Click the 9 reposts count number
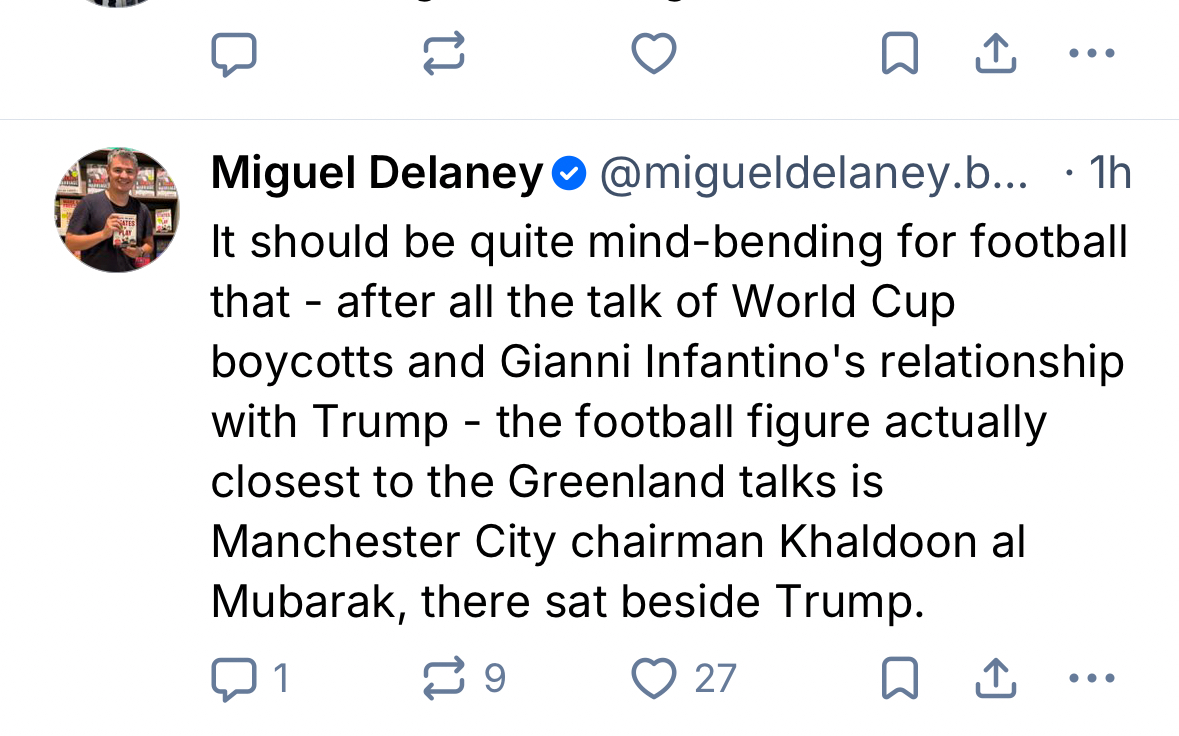The image size is (1179, 736). (495, 679)
